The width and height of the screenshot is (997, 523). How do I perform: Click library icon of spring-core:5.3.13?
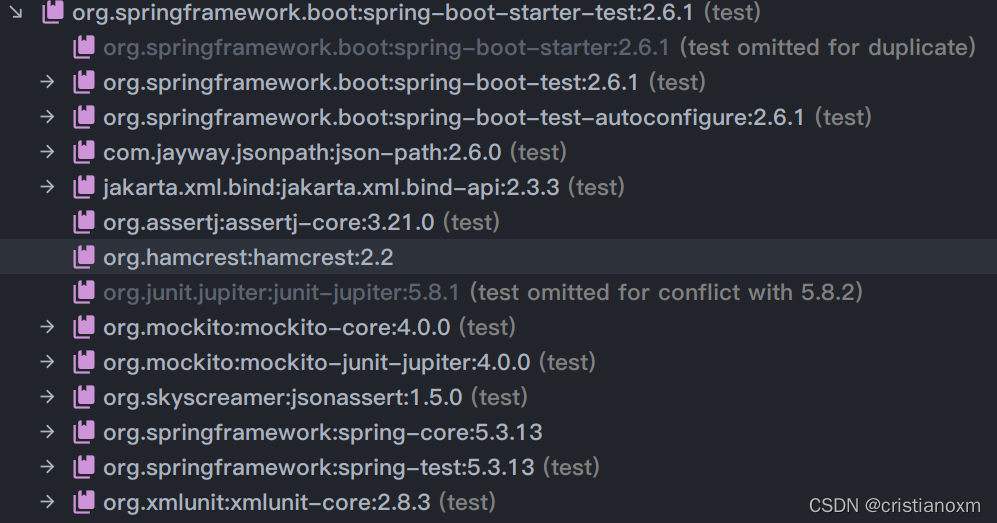tap(84, 431)
